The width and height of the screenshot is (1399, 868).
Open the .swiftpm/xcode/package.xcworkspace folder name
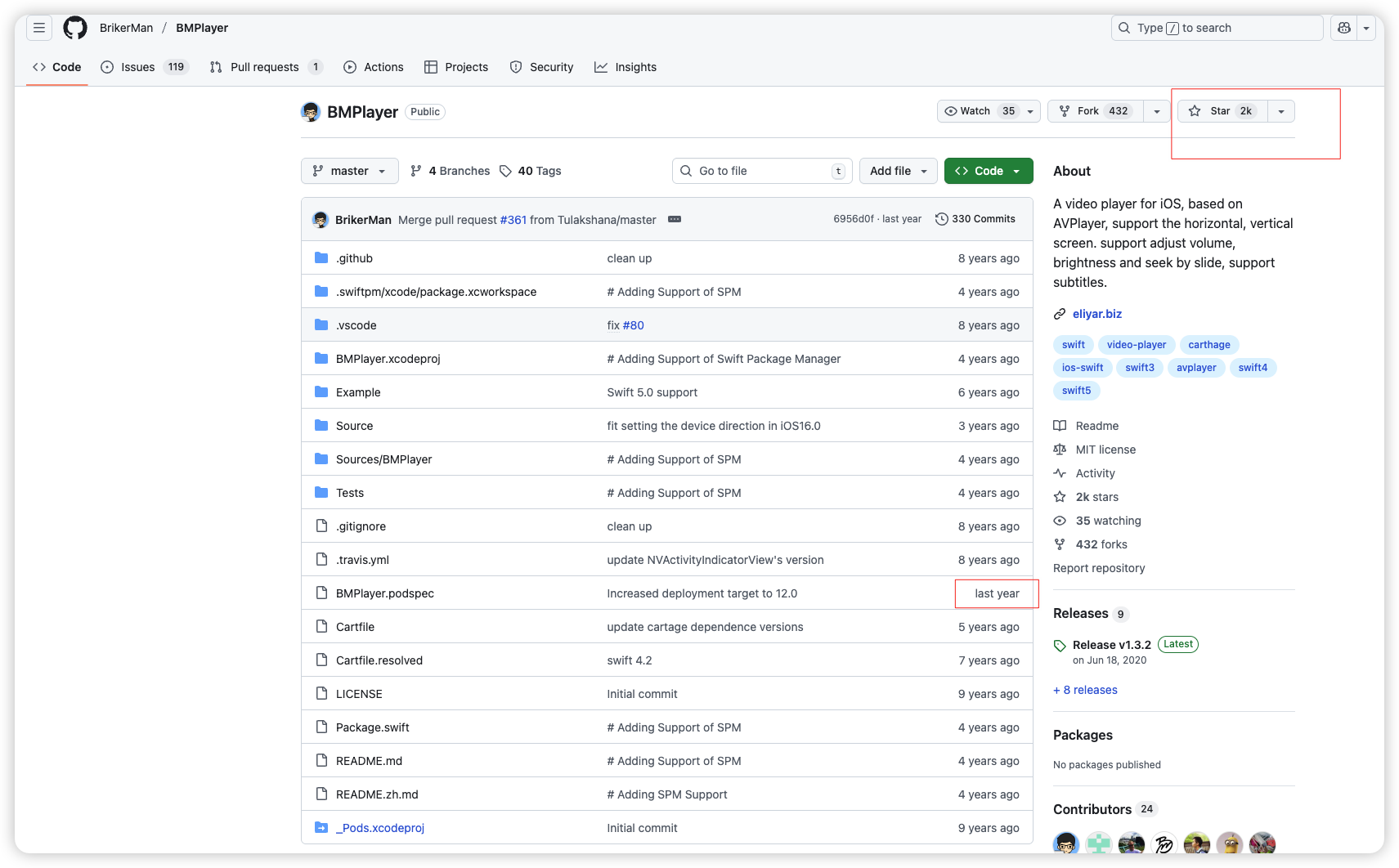437,292
